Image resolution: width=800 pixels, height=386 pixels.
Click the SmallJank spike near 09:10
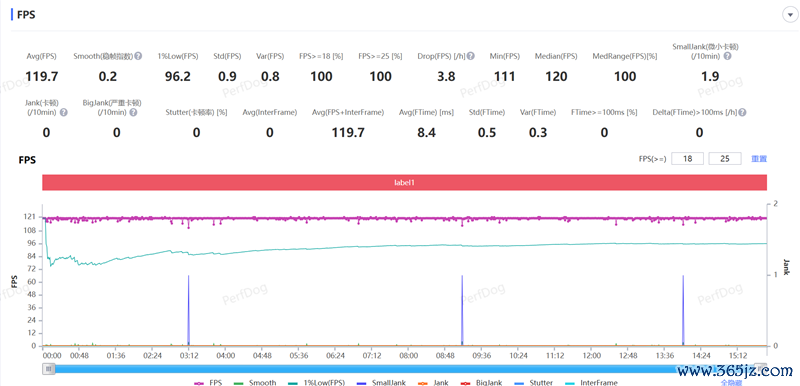(x=462, y=310)
